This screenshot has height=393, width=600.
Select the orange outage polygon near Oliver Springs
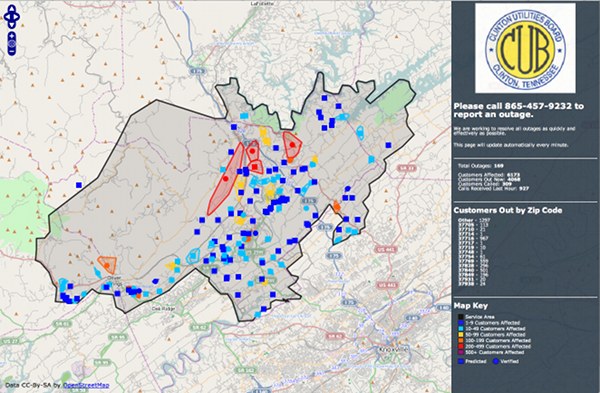pyautogui.click(x=107, y=265)
